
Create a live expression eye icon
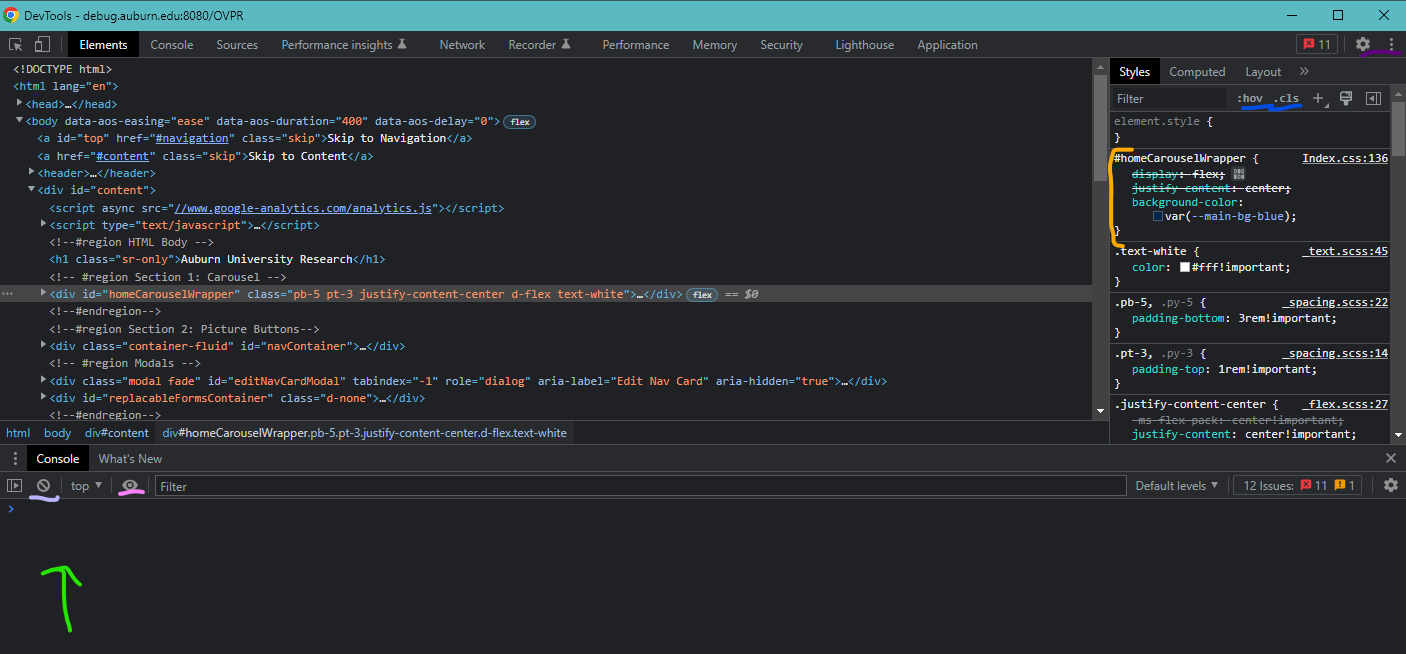[129, 485]
